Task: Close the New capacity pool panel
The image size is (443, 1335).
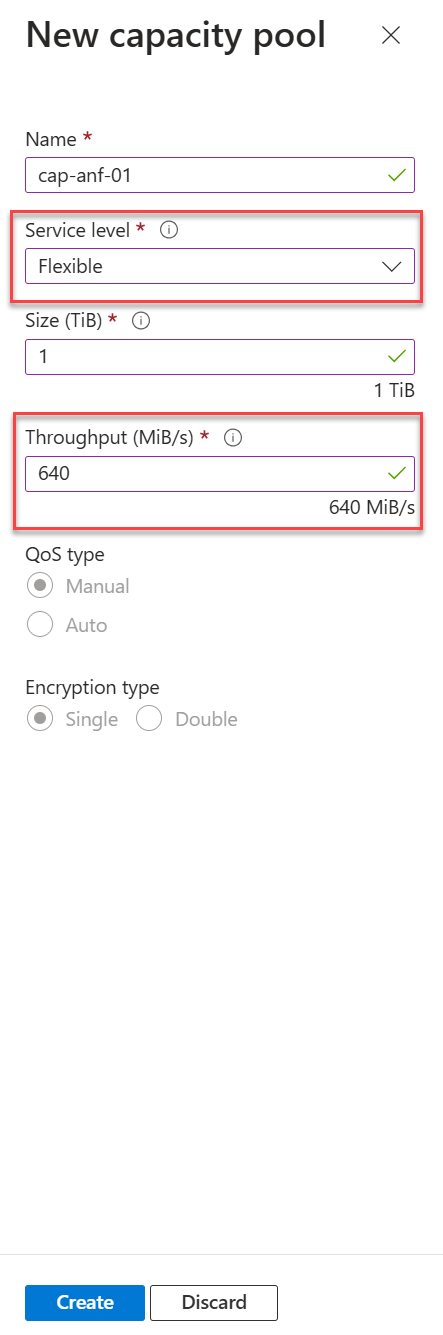Action: click(x=391, y=36)
